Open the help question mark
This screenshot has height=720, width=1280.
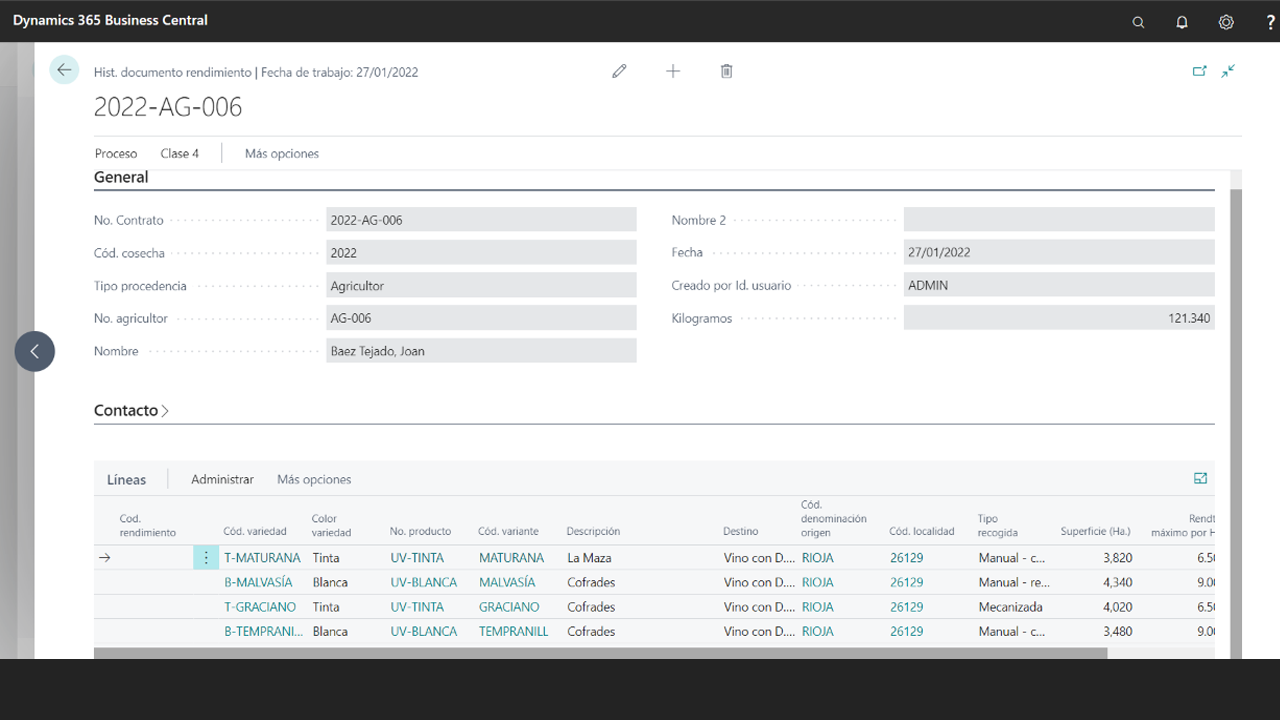pyautogui.click(x=1270, y=22)
